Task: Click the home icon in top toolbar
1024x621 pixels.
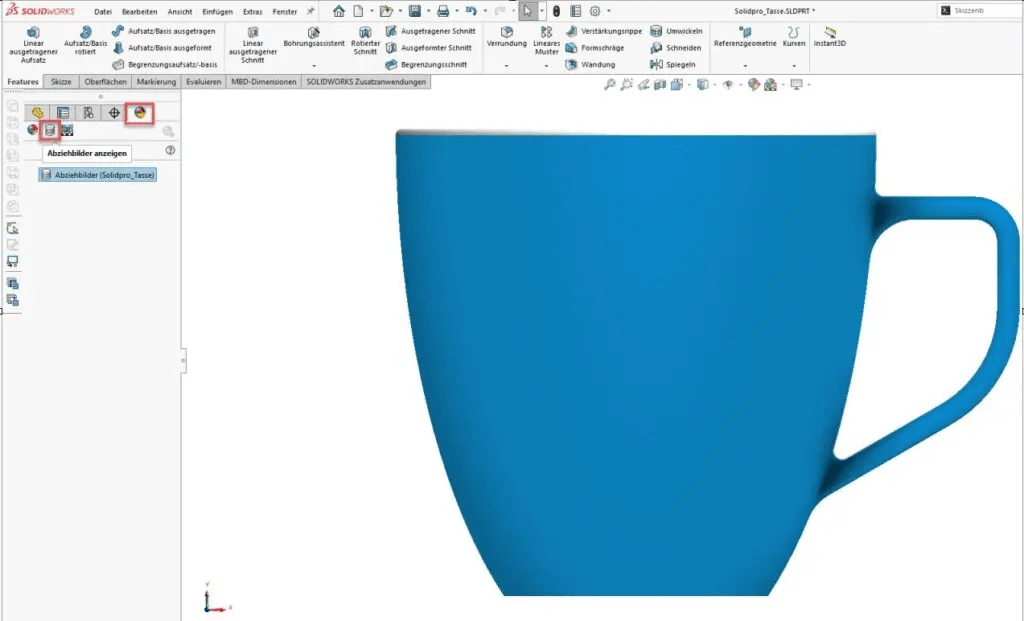Action: pos(339,11)
